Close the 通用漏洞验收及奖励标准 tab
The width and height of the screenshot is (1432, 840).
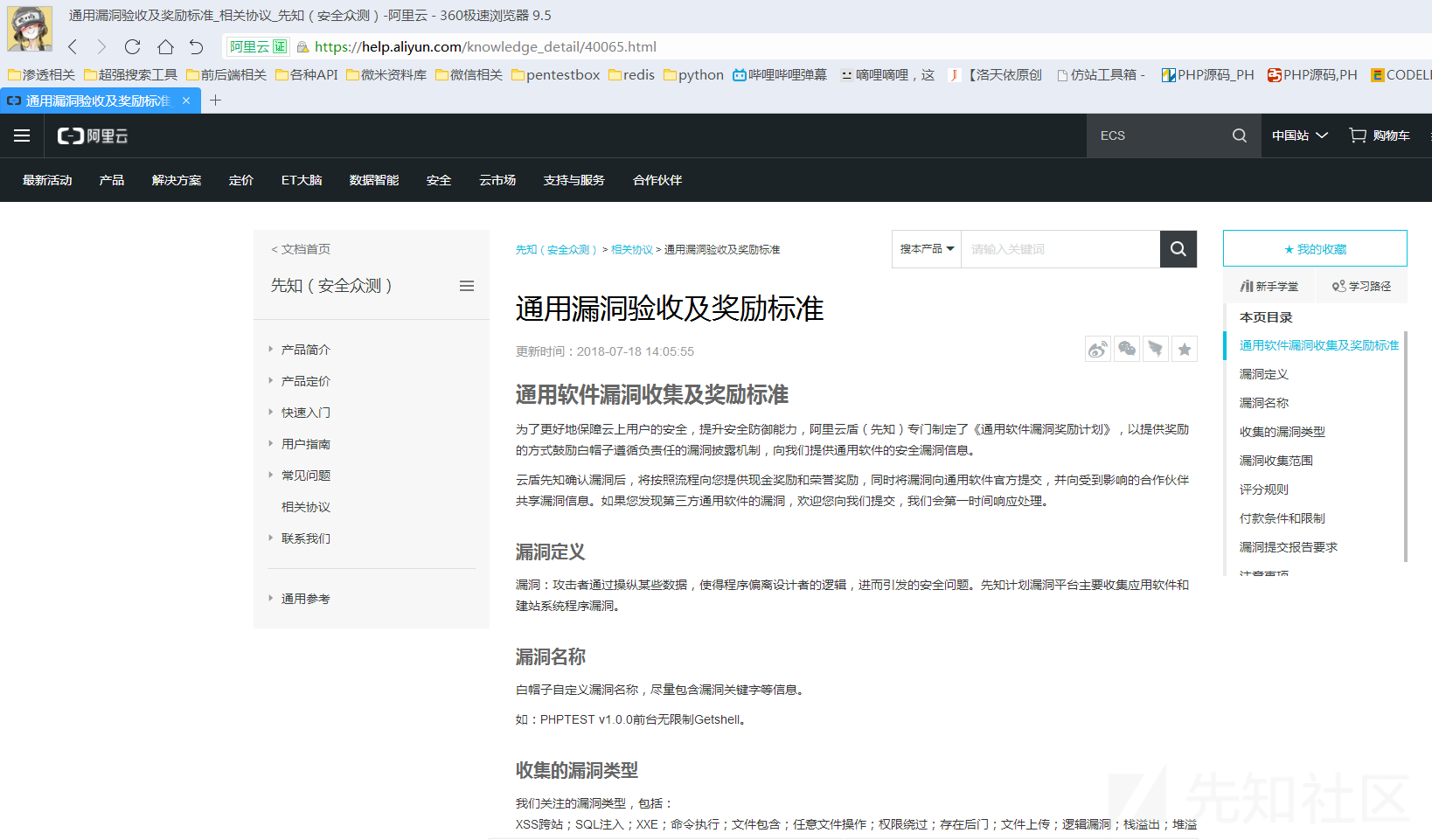186,101
